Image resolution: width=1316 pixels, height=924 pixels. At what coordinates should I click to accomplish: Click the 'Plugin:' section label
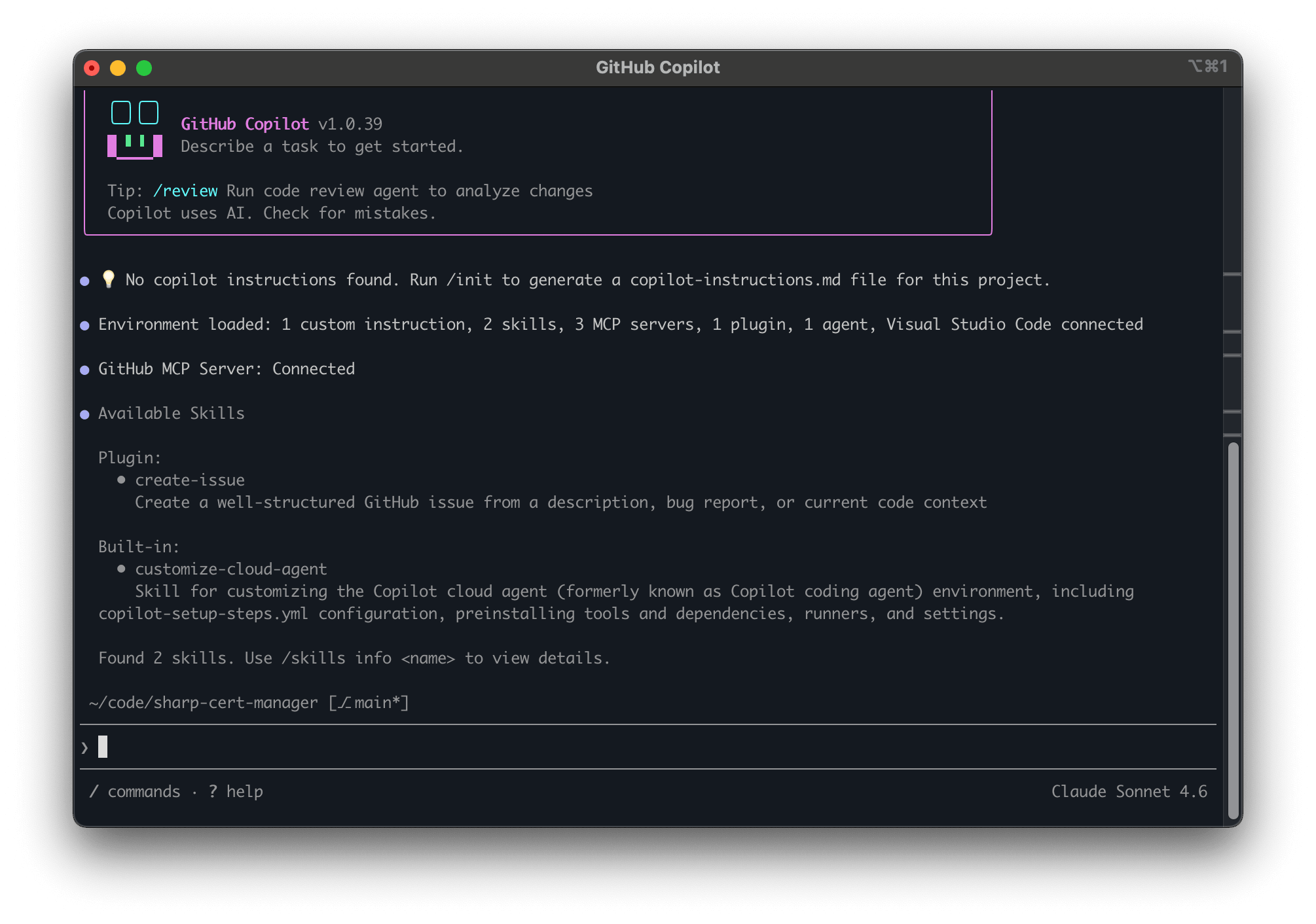[x=130, y=458]
